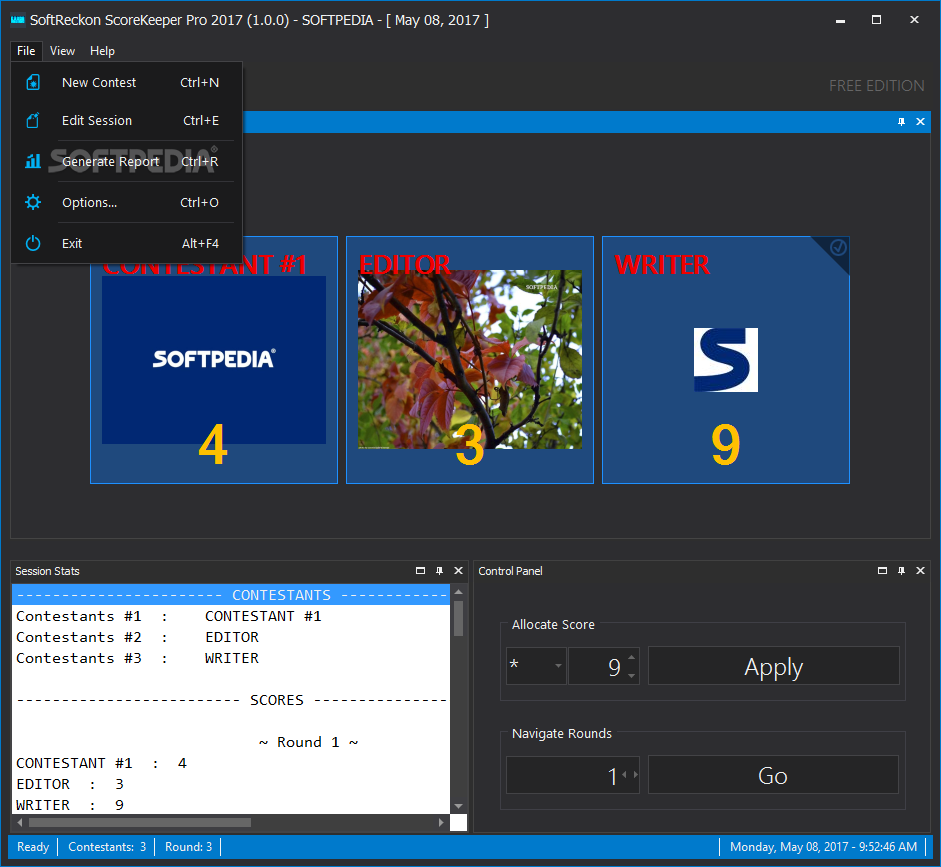Open the Help menu

point(102,51)
